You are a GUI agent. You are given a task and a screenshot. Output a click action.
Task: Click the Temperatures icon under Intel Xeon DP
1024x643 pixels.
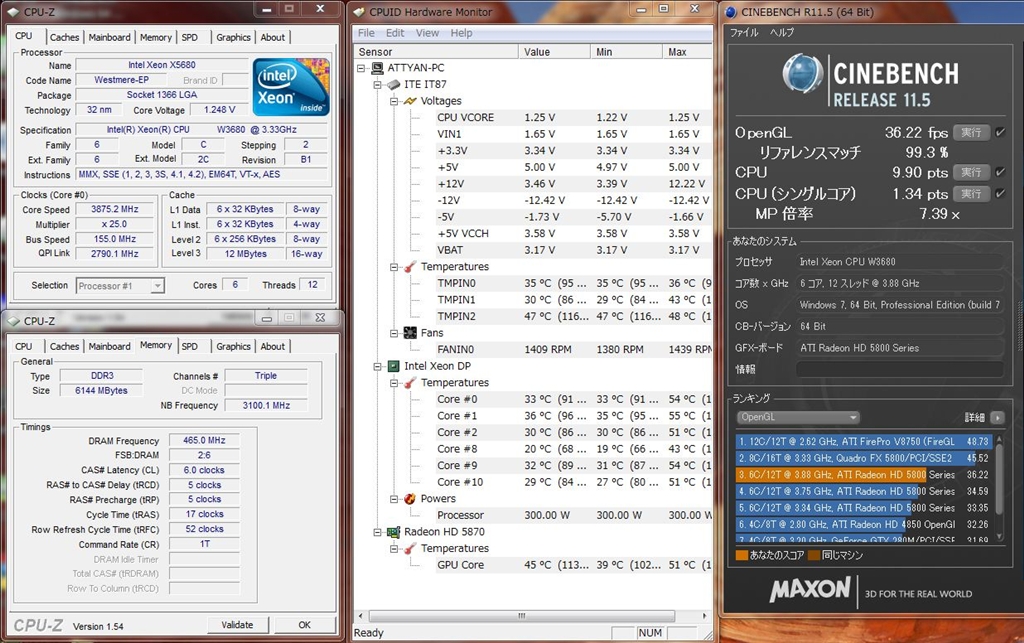click(x=410, y=383)
